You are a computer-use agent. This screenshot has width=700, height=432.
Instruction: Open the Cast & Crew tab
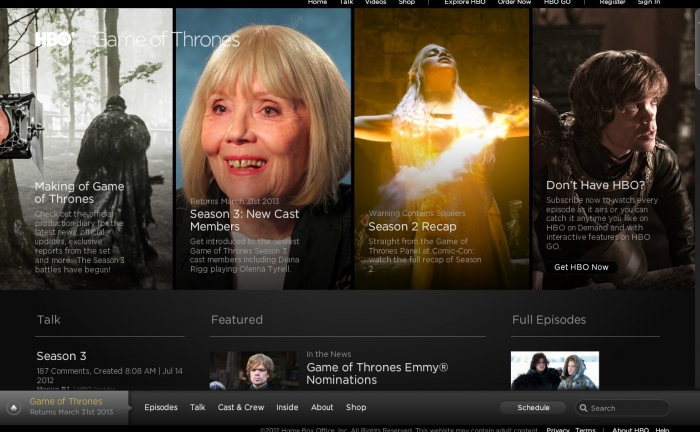(241, 407)
